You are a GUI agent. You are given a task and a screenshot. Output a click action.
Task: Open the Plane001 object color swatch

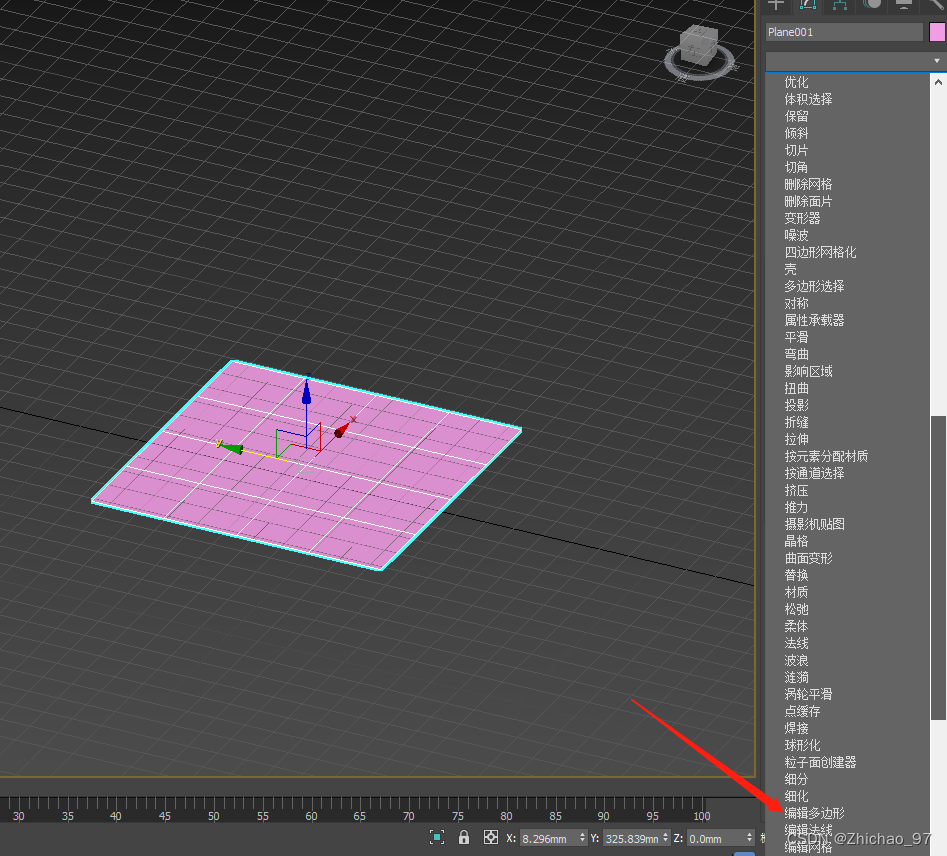[937, 32]
